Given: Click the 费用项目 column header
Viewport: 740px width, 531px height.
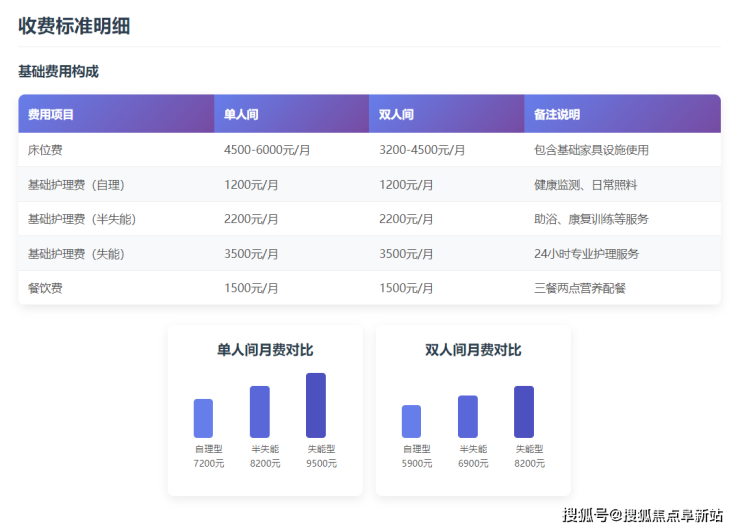Looking at the screenshot, I should click(x=50, y=115).
